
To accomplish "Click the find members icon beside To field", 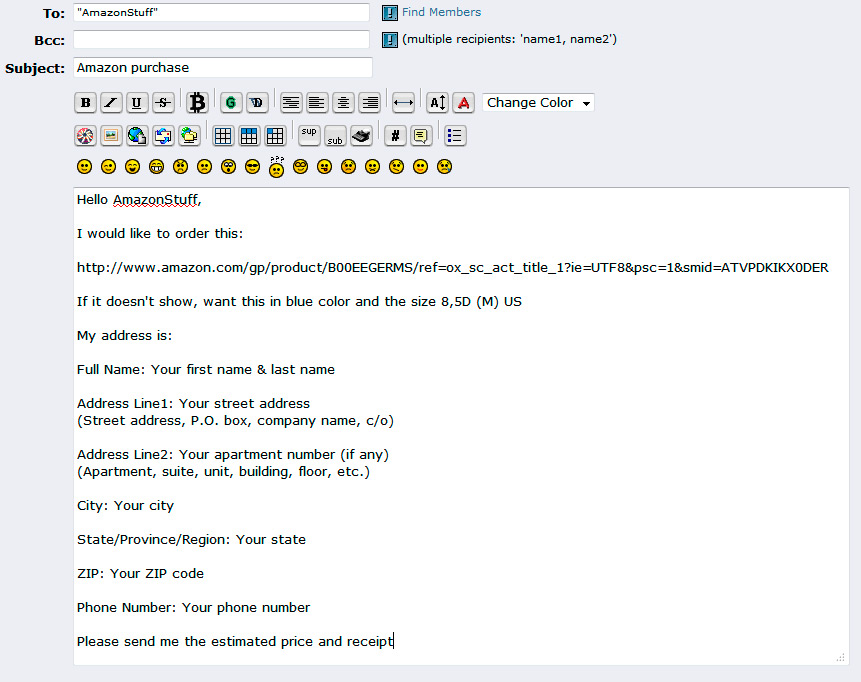I will (x=390, y=13).
